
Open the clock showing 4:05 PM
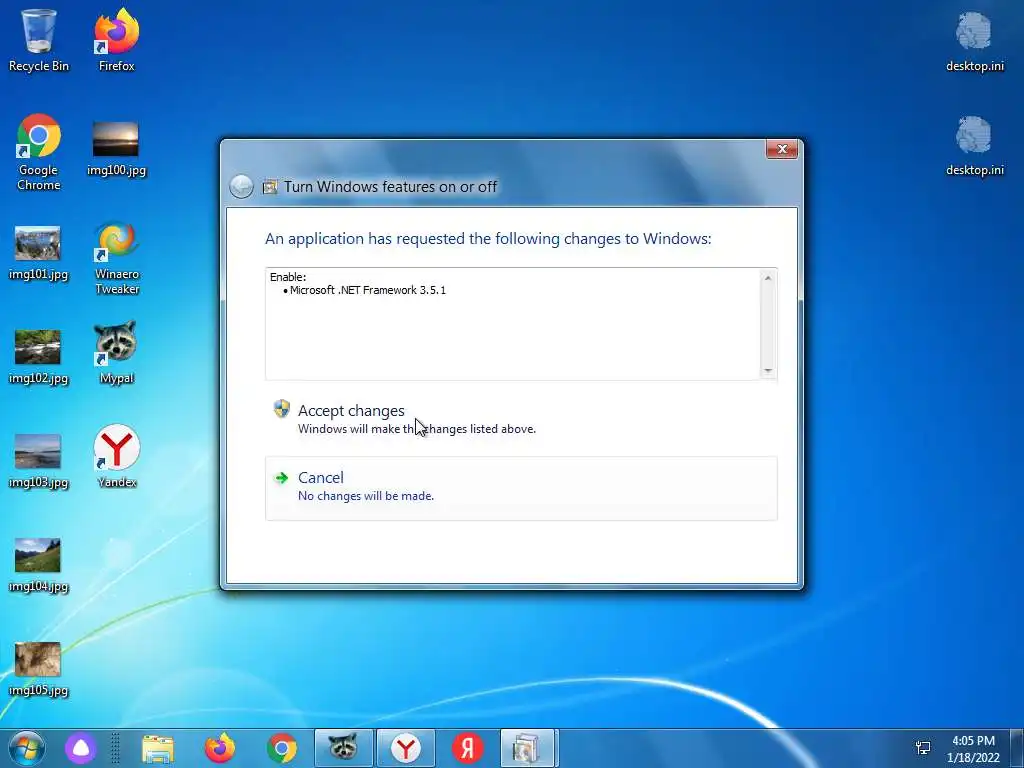(973, 749)
